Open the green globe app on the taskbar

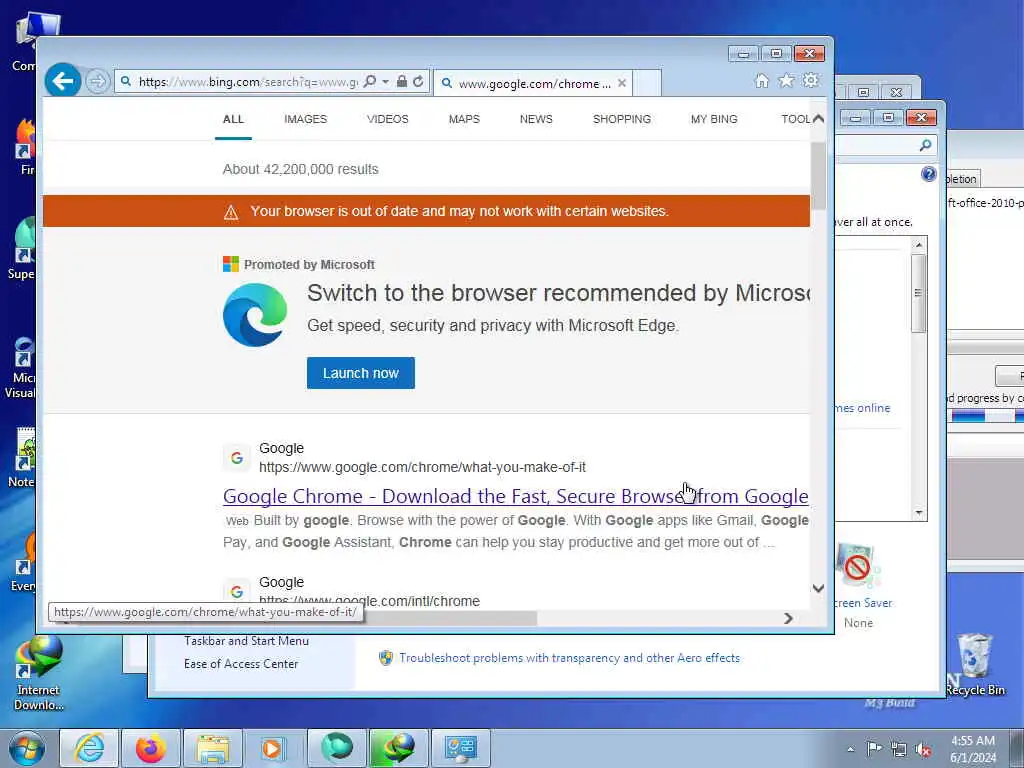[x=336, y=748]
